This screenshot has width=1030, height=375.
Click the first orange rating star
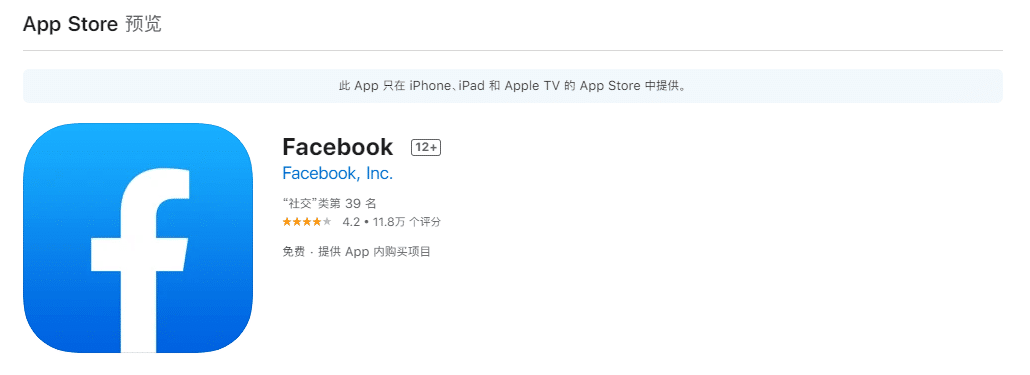pos(287,222)
